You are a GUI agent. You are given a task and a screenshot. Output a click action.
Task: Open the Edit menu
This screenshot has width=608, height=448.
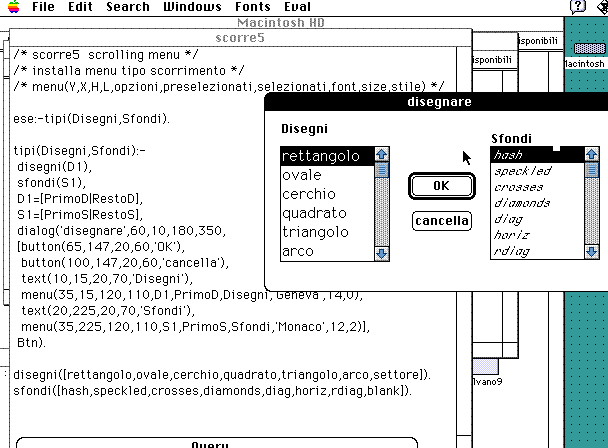tap(80, 7)
